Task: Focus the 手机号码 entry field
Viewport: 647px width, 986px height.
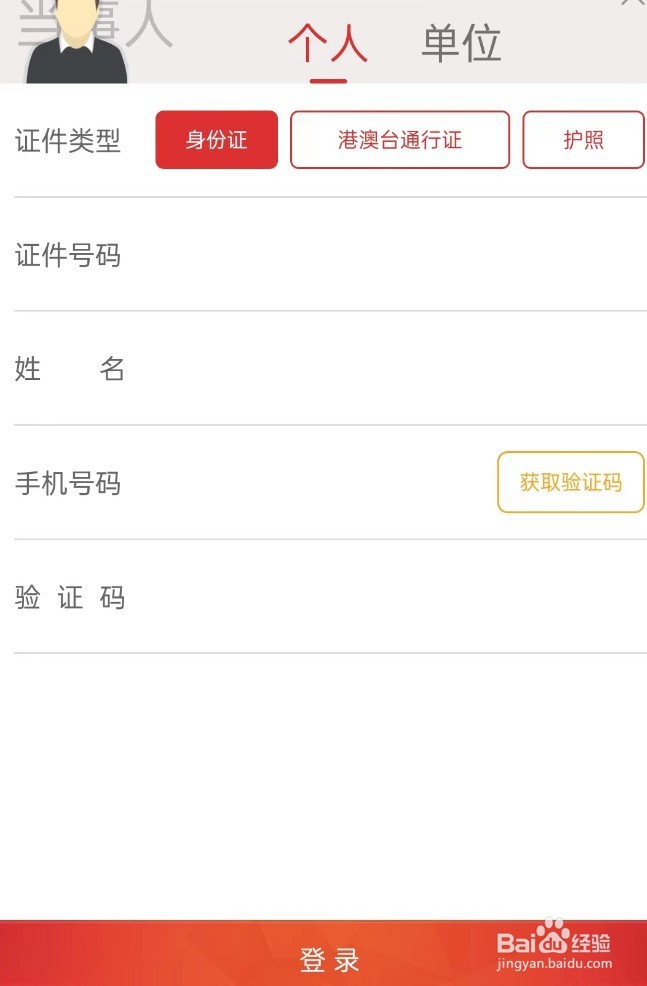Action: pos(310,484)
